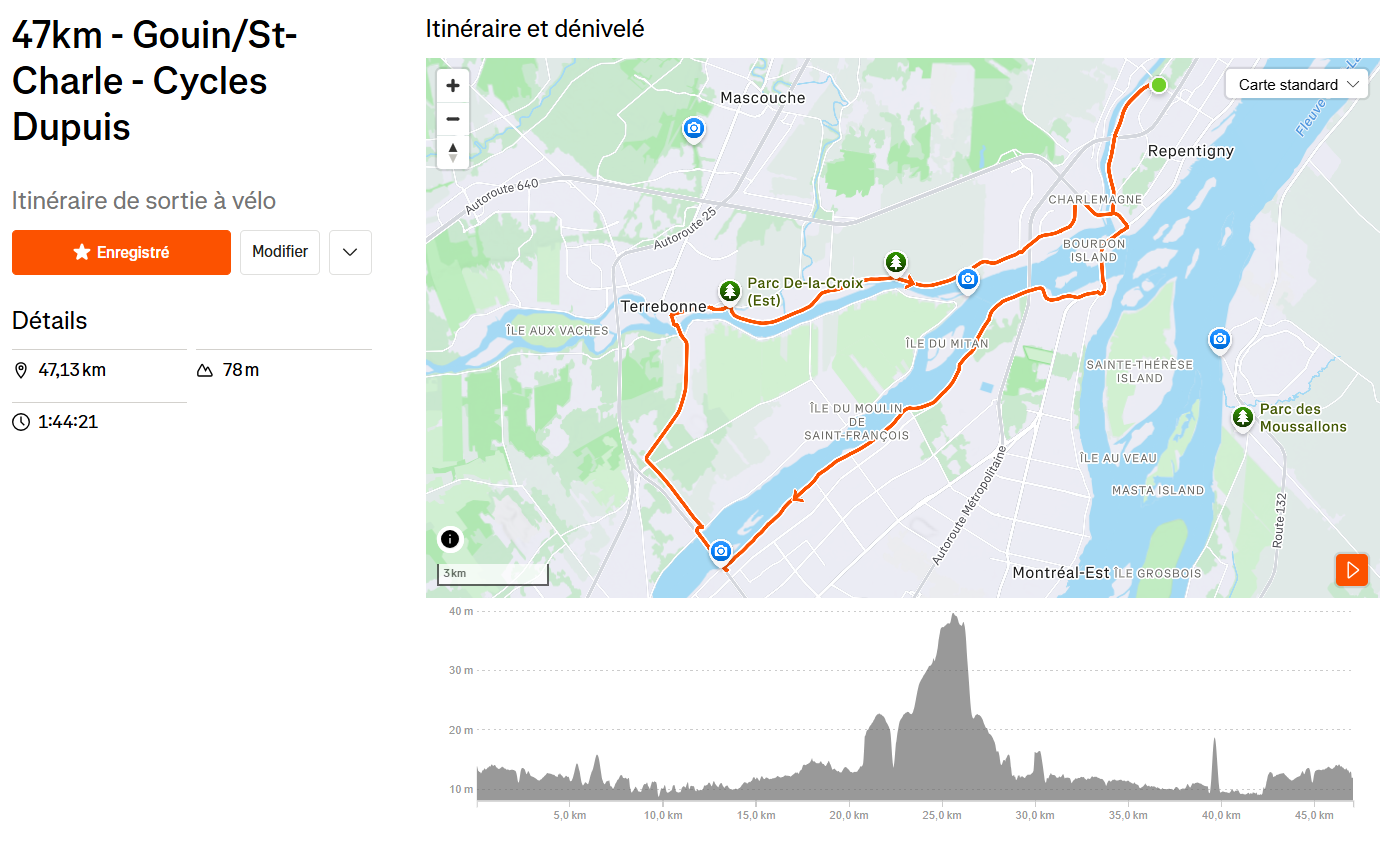Open photo marker at route's southern tip
Screen dimensions: 1396x859
coord(720,551)
